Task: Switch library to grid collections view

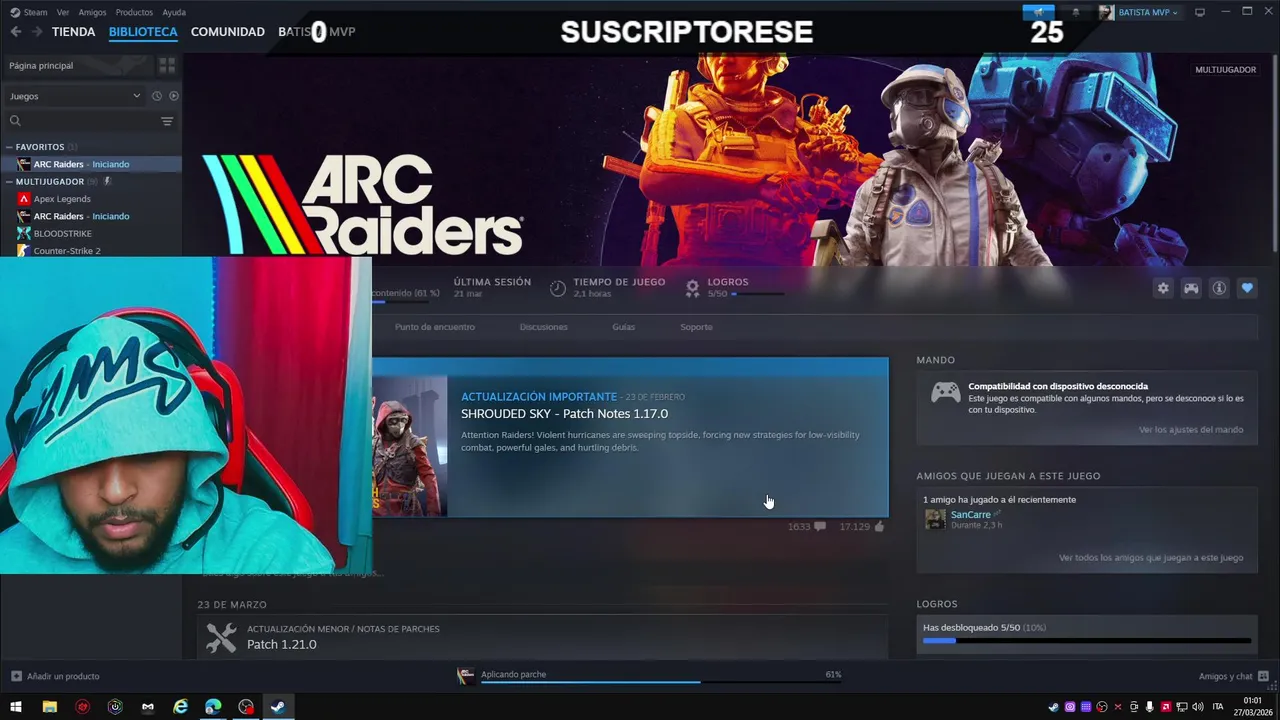Action: coord(167,65)
